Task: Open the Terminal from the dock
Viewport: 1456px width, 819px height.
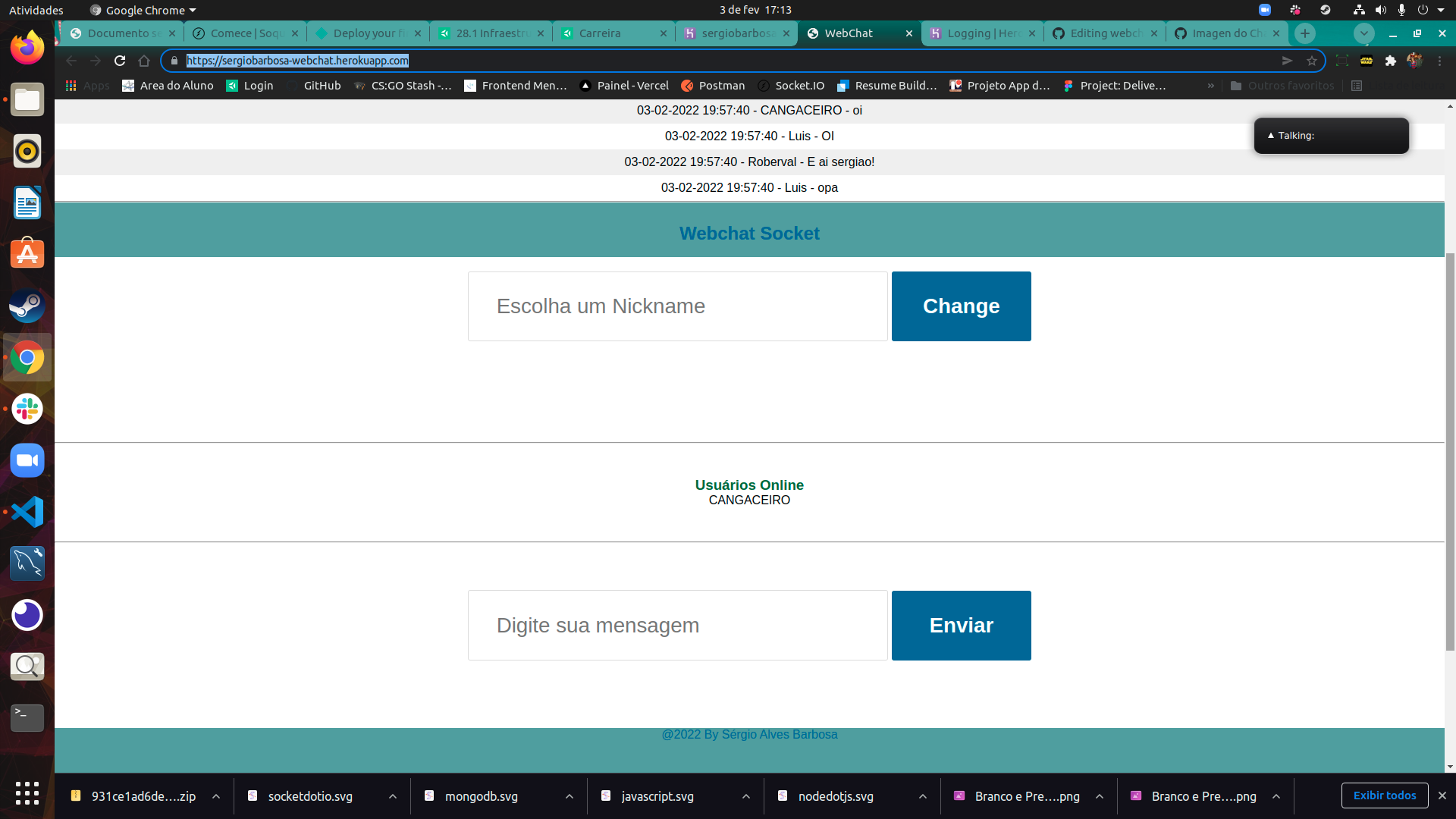Action: 27,718
